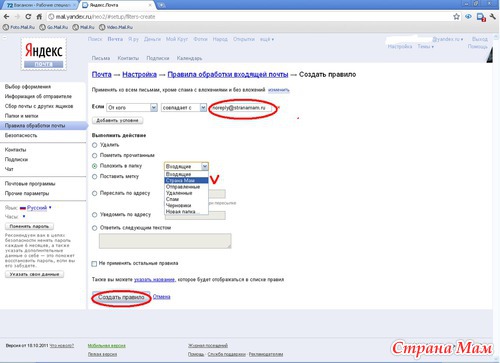
Task: Expand the совпадает с dropdown
Action: [184, 108]
